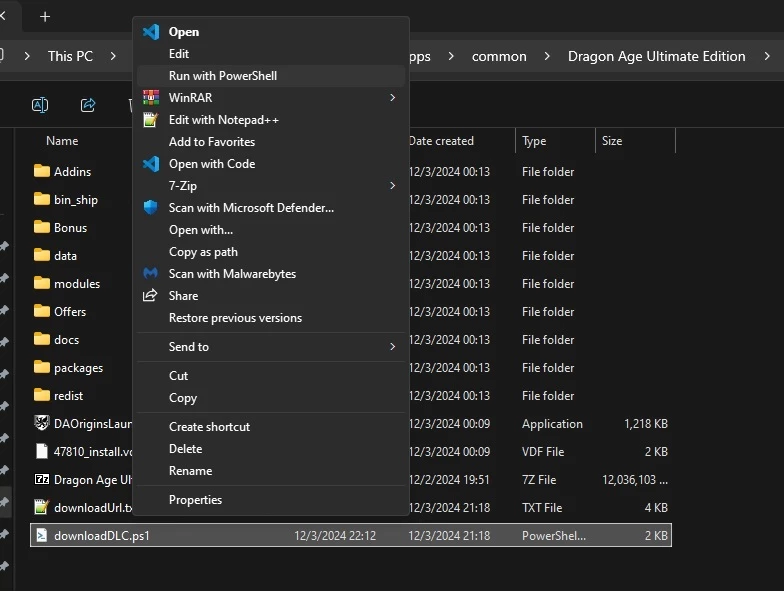Screen dimensions: 784x592
Task: Select Copy as path
Action: pos(271,252)
